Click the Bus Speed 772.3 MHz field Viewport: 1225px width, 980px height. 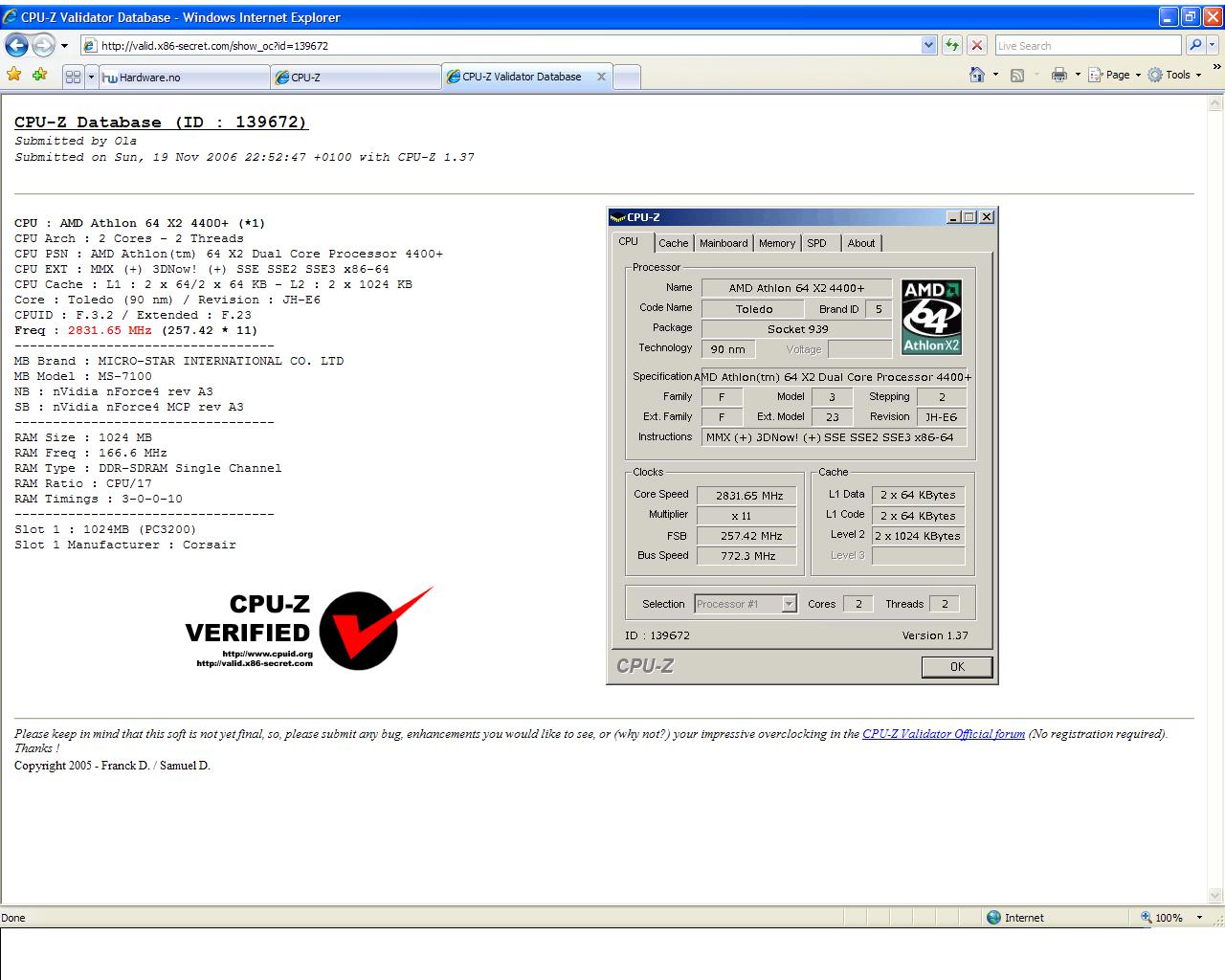746,556
